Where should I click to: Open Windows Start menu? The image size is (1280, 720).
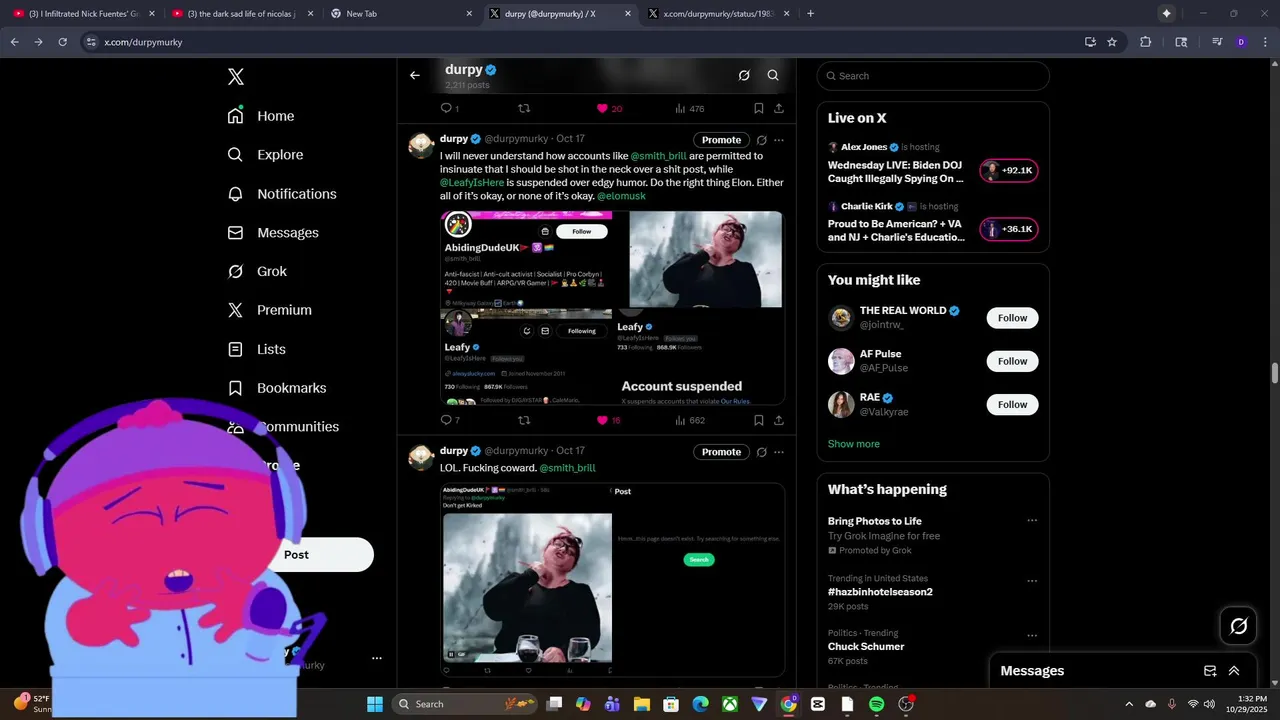click(x=375, y=704)
